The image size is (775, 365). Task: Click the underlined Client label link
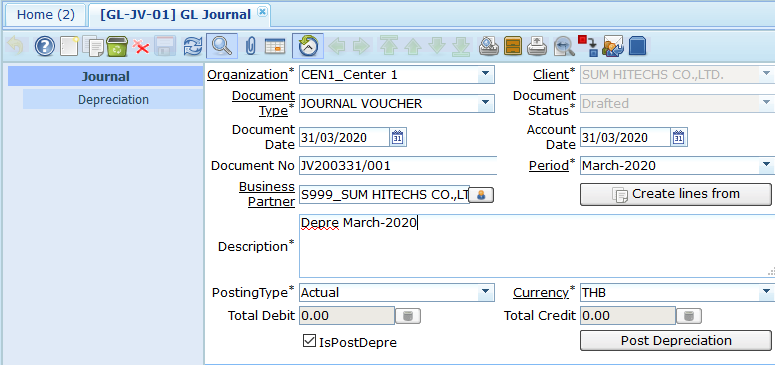tap(551, 75)
